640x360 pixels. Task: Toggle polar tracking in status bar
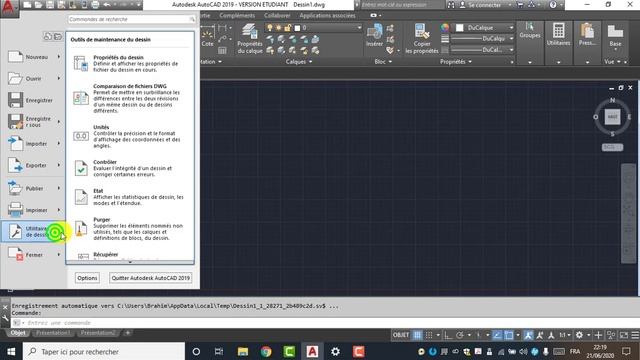click(460, 335)
